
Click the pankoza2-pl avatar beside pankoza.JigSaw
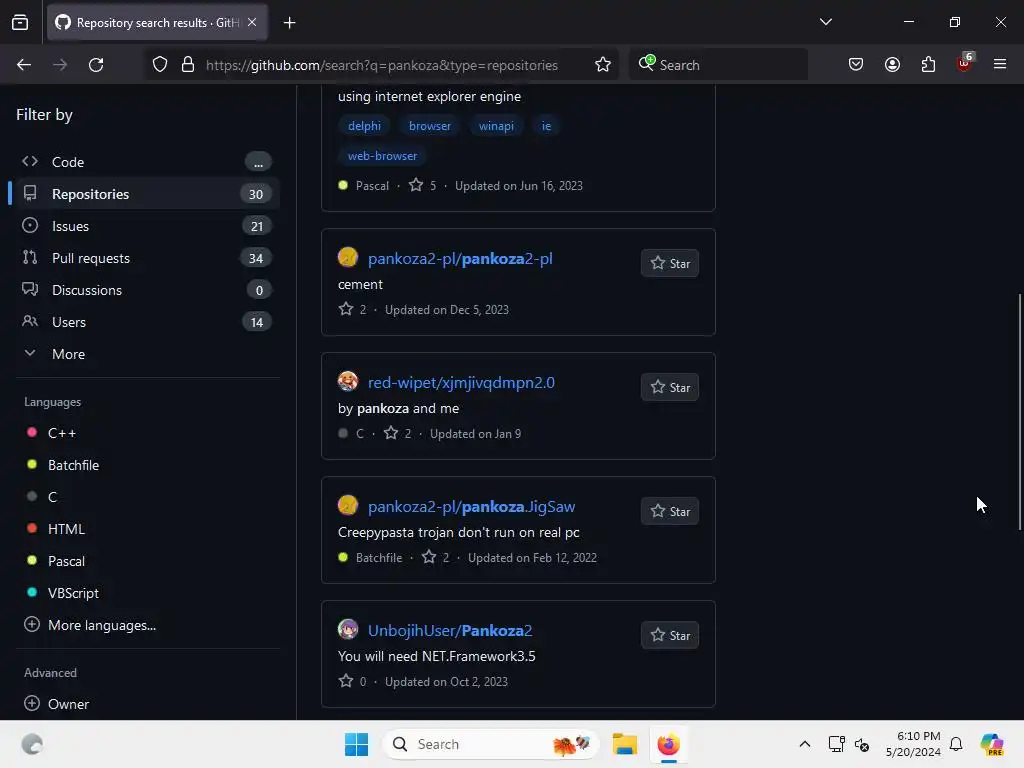click(x=347, y=505)
